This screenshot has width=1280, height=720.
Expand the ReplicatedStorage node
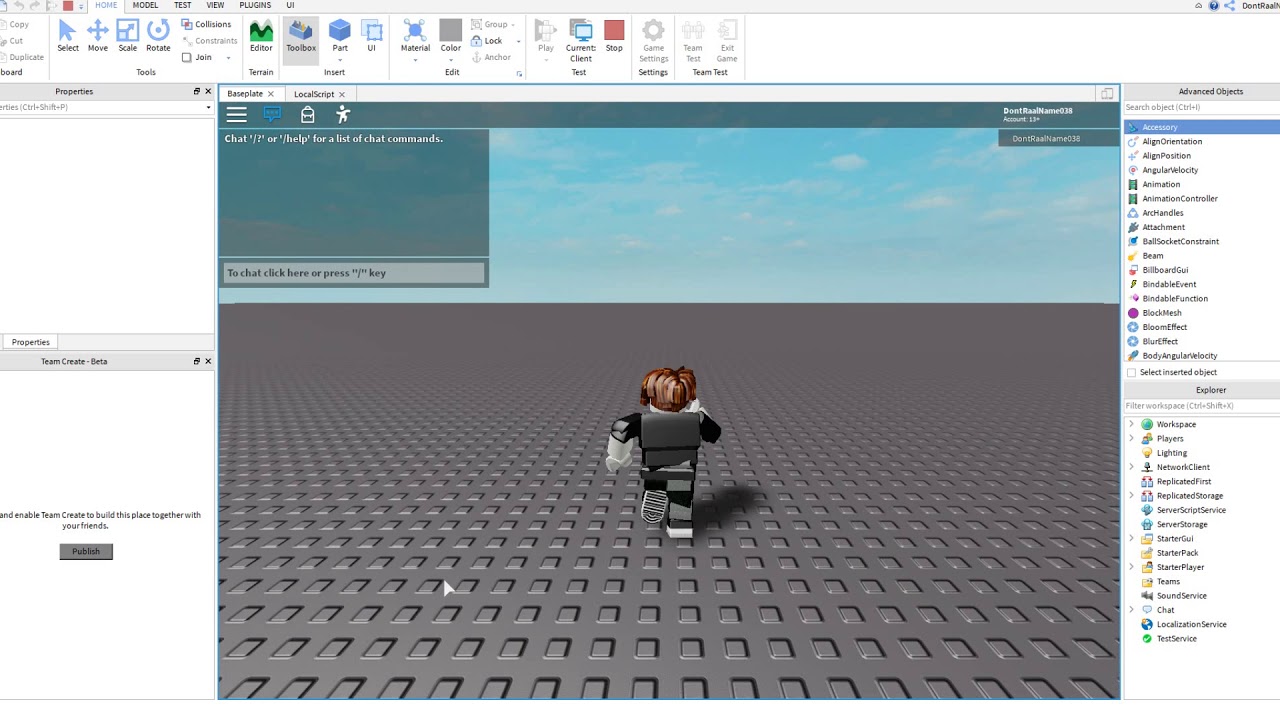pyautogui.click(x=1131, y=495)
